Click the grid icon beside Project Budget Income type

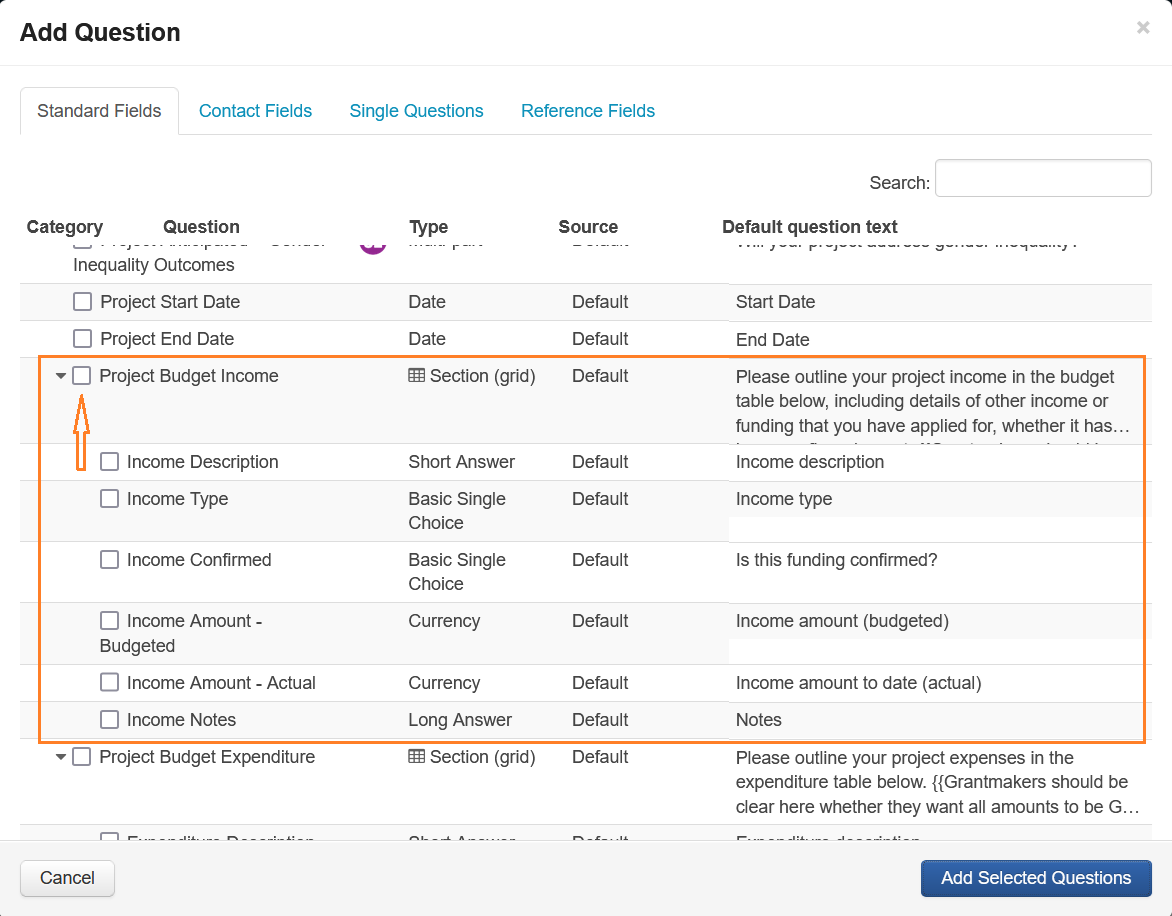pos(417,376)
